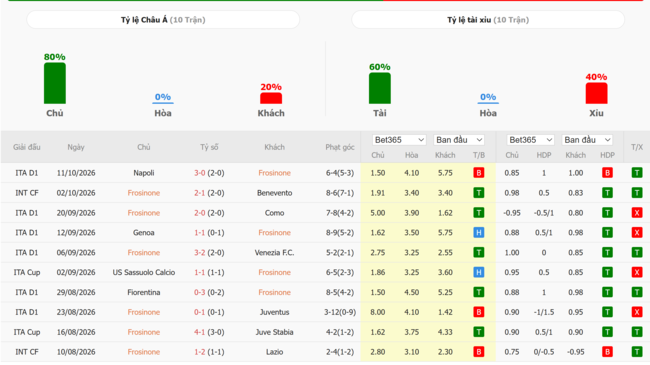The image size is (650, 365).
Task: Click the green T result badge in the Venezia F.C. row's T/B column
Action: tap(479, 253)
